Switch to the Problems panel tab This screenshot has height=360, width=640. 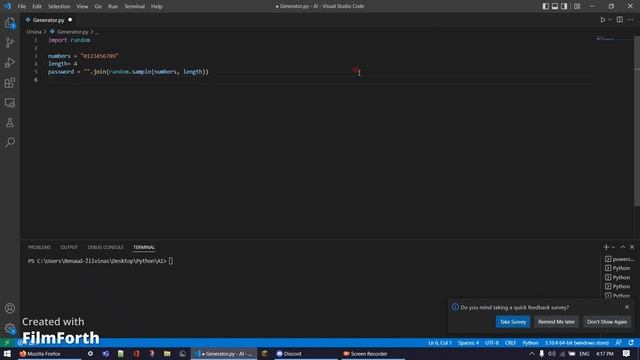pos(39,247)
